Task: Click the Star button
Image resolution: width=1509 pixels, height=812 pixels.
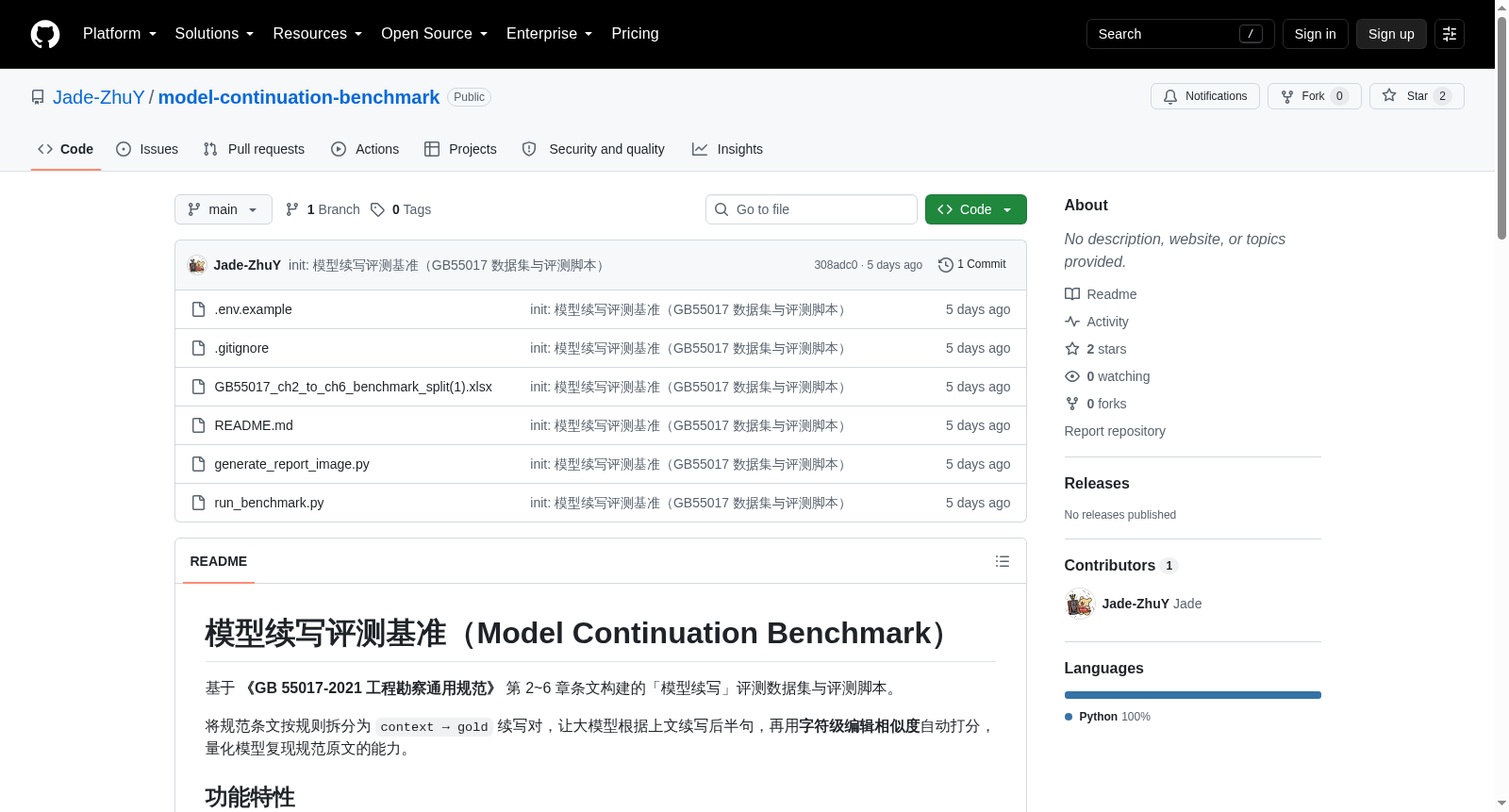Action: tap(1417, 96)
